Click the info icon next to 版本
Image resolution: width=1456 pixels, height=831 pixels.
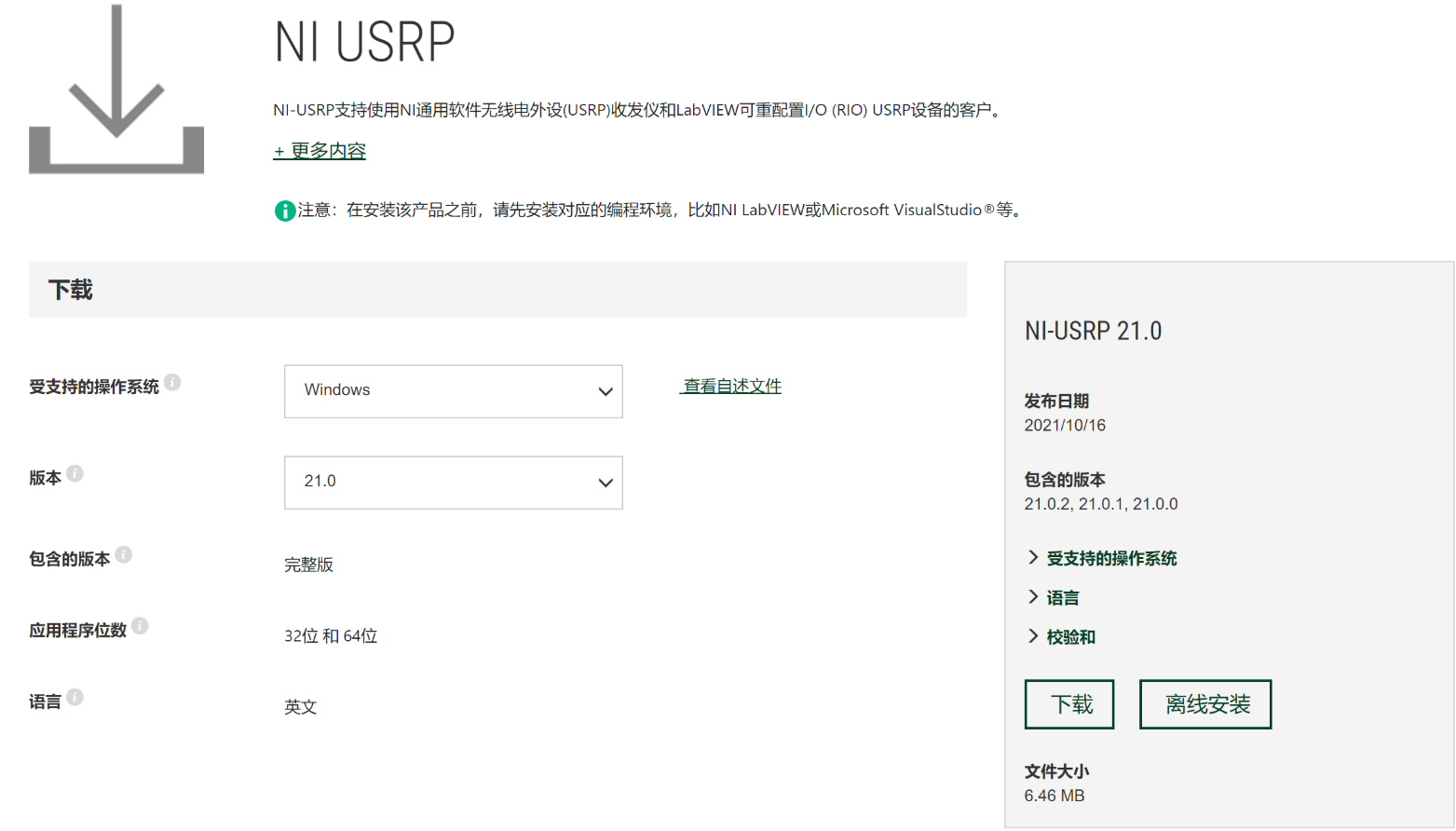(x=76, y=472)
